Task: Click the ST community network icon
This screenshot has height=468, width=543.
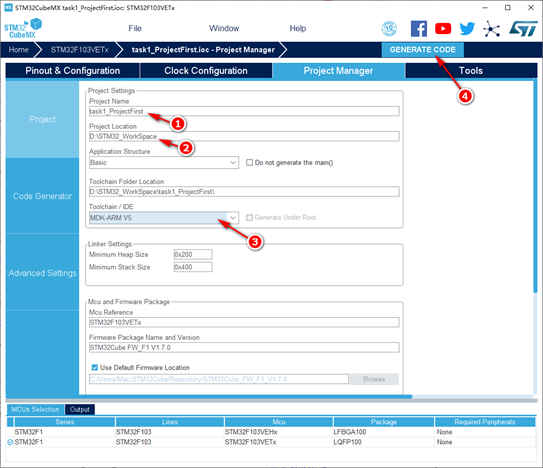Action: (x=491, y=29)
